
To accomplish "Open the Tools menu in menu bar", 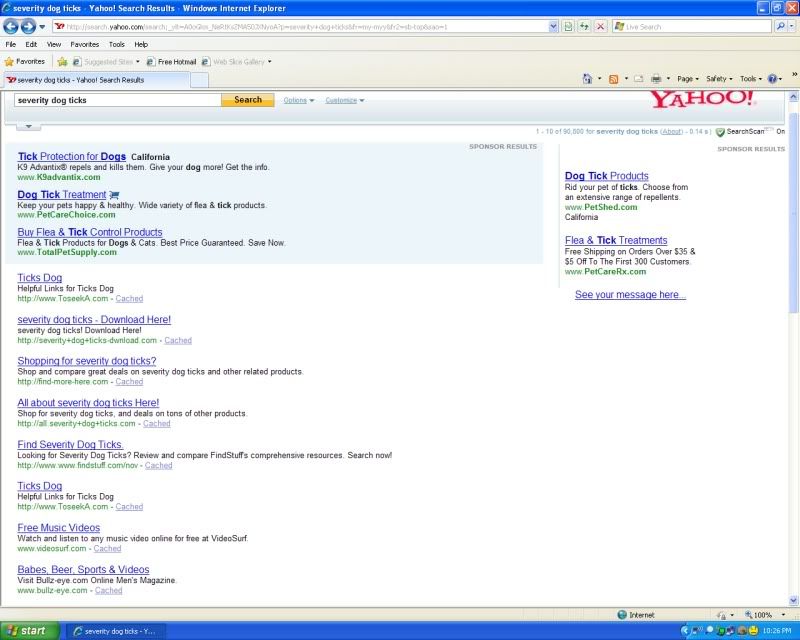I will coord(117,44).
